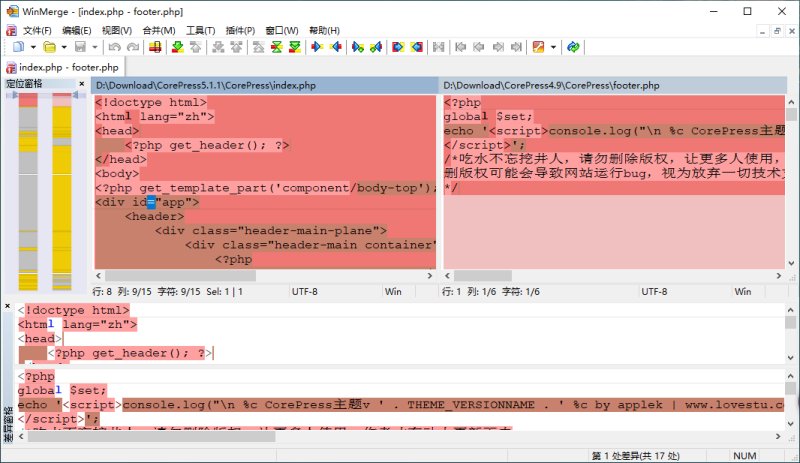This screenshot has height=463, width=800.
Task: Copy all differences to right
Action: [x=398, y=47]
